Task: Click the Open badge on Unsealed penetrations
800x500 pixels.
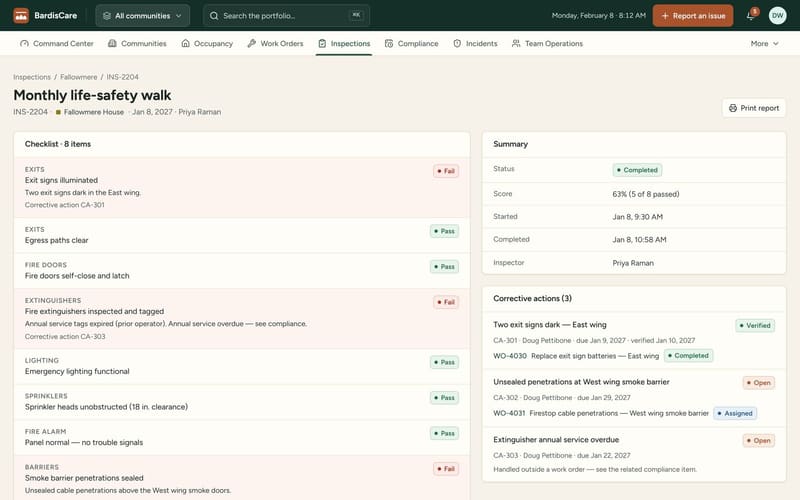Action: click(759, 383)
